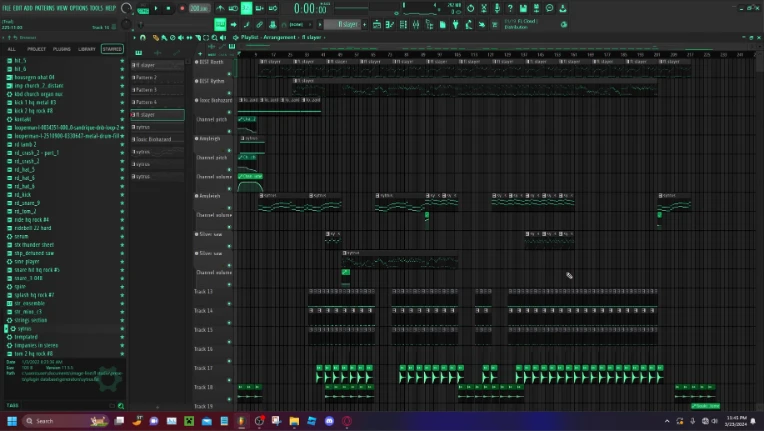Screen dimensions: 764x431
Task: Open the plugin picker plug icon
Action: 456,24
